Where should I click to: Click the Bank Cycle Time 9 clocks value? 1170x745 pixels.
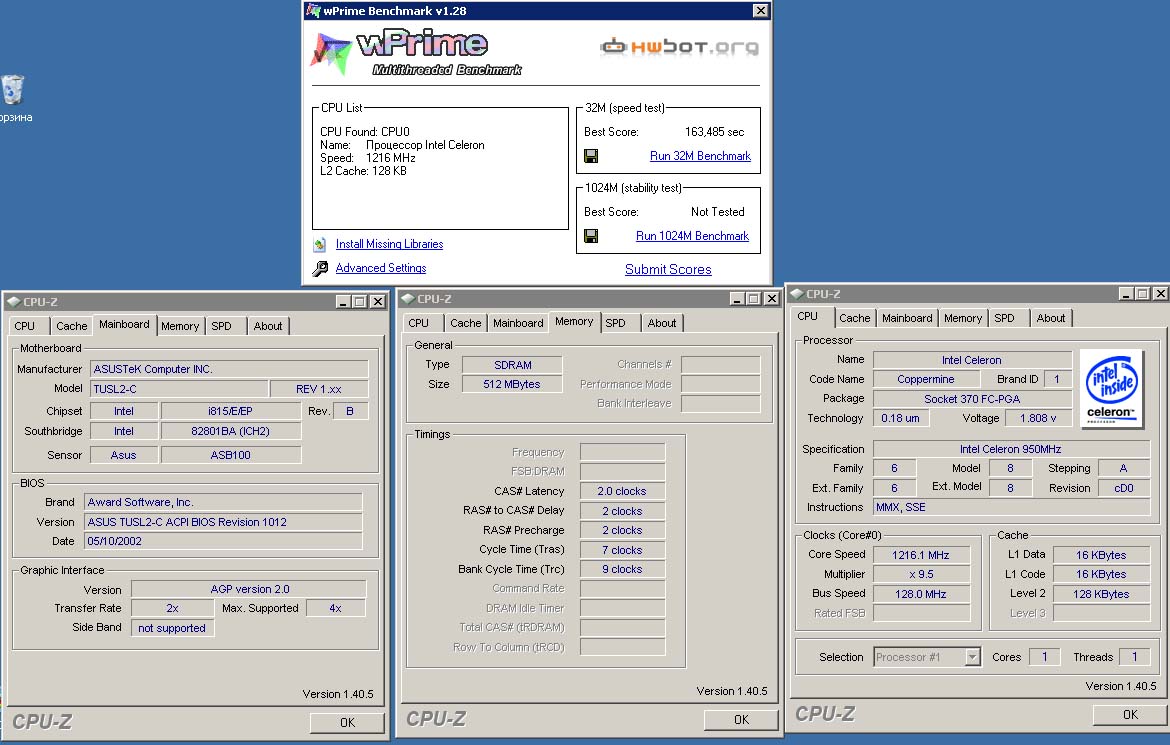[x=622, y=569]
